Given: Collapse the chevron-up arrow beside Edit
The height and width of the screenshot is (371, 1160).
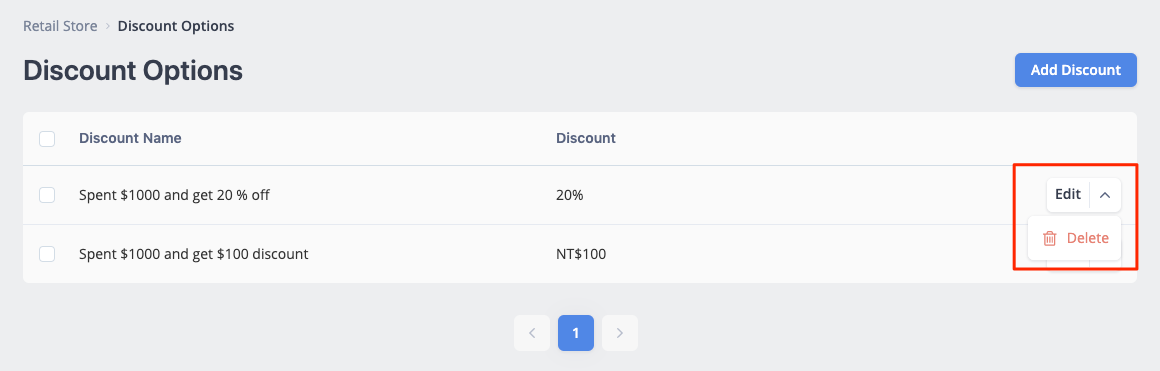Looking at the screenshot, I should (x=1105, y=195).
